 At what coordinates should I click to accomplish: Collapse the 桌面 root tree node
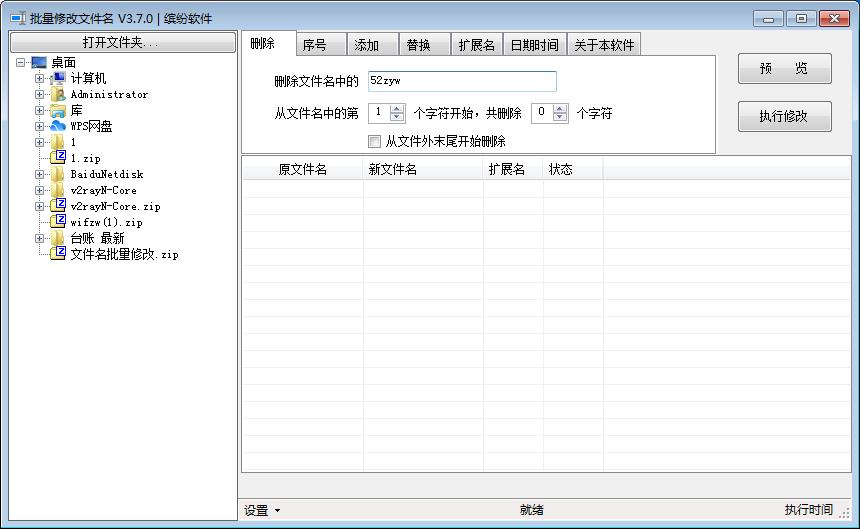click(21, 62)
